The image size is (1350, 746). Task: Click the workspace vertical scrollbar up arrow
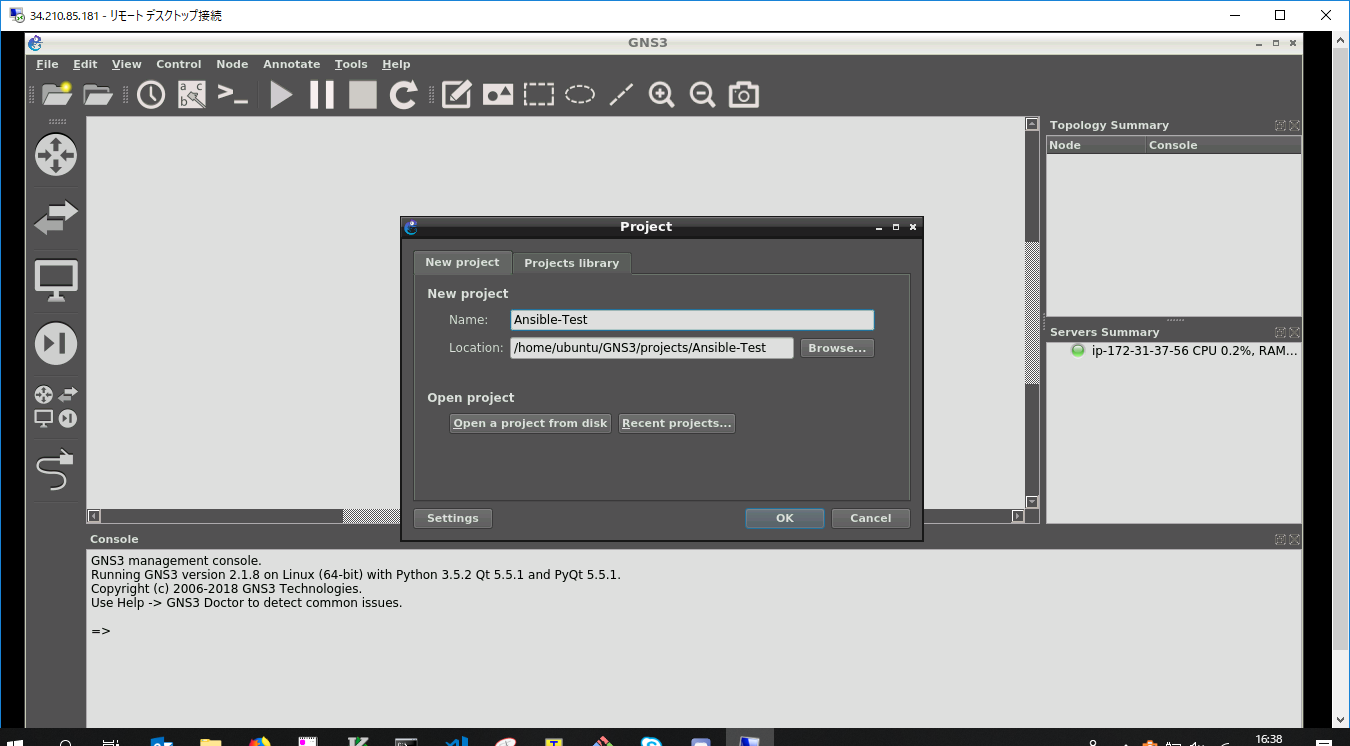tap(1032, 124)
